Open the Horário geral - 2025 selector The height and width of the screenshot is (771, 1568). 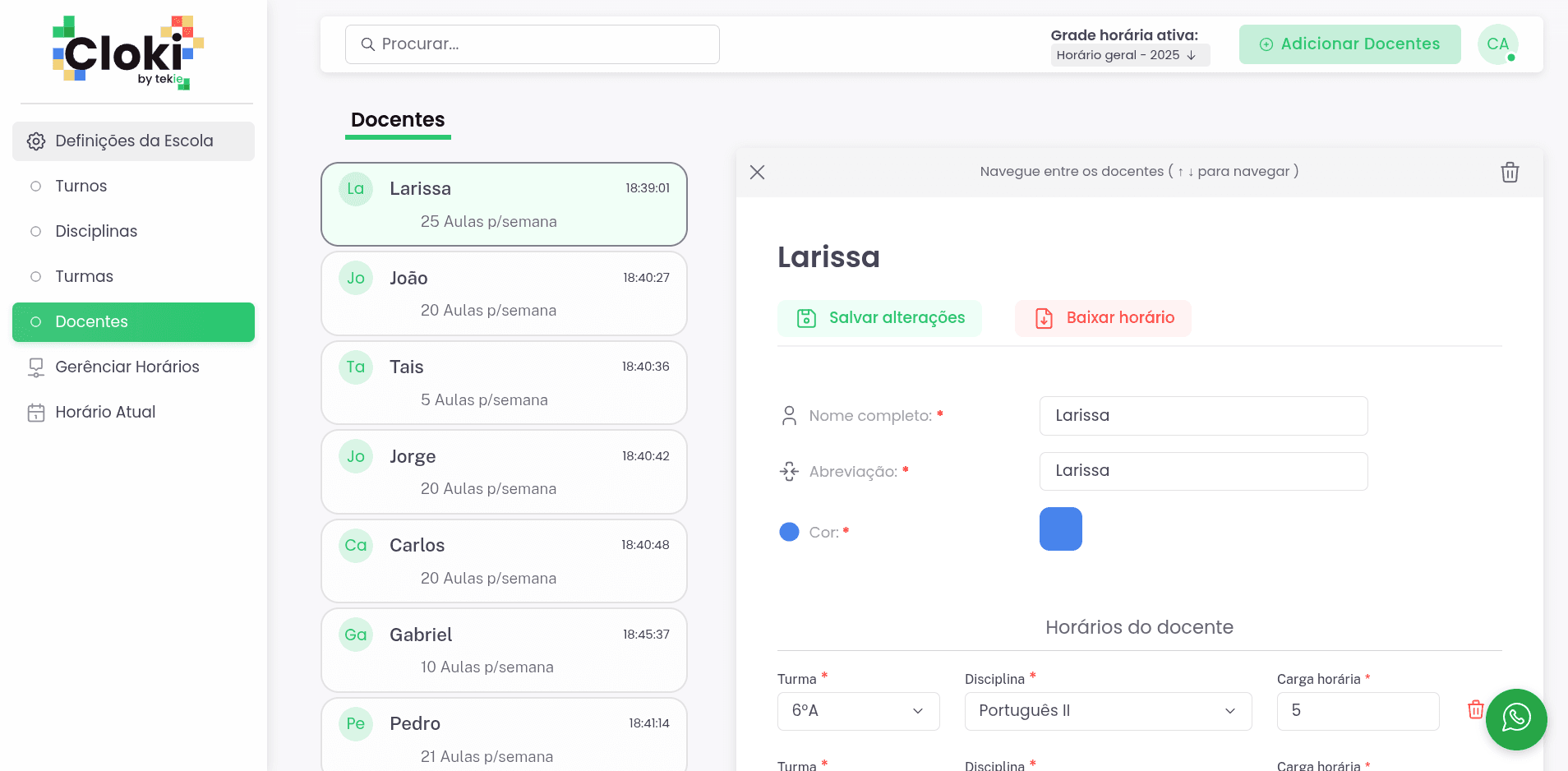(1129, 55)
